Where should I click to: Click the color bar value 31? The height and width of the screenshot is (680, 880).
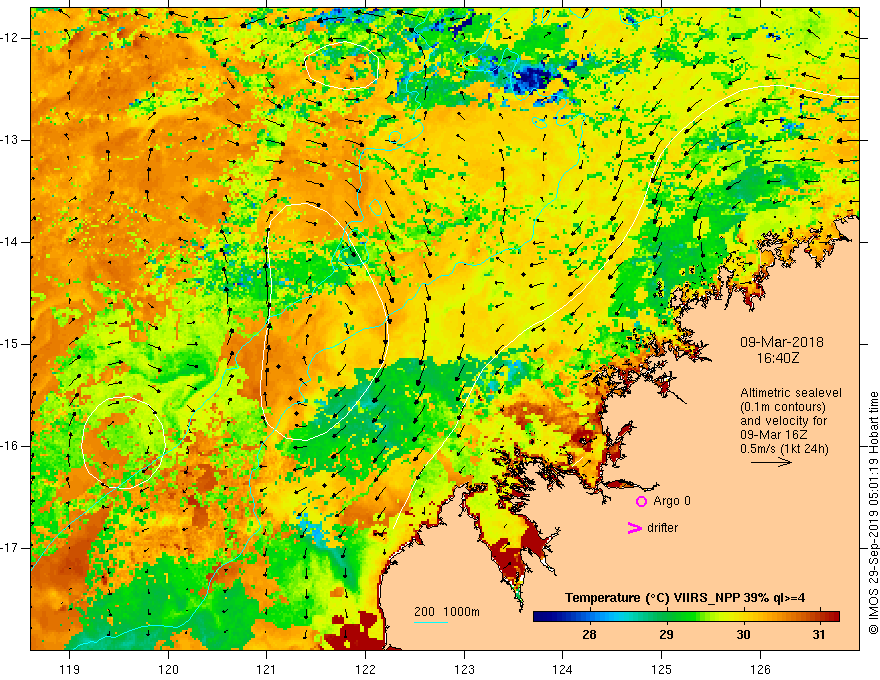pos(819,635)
